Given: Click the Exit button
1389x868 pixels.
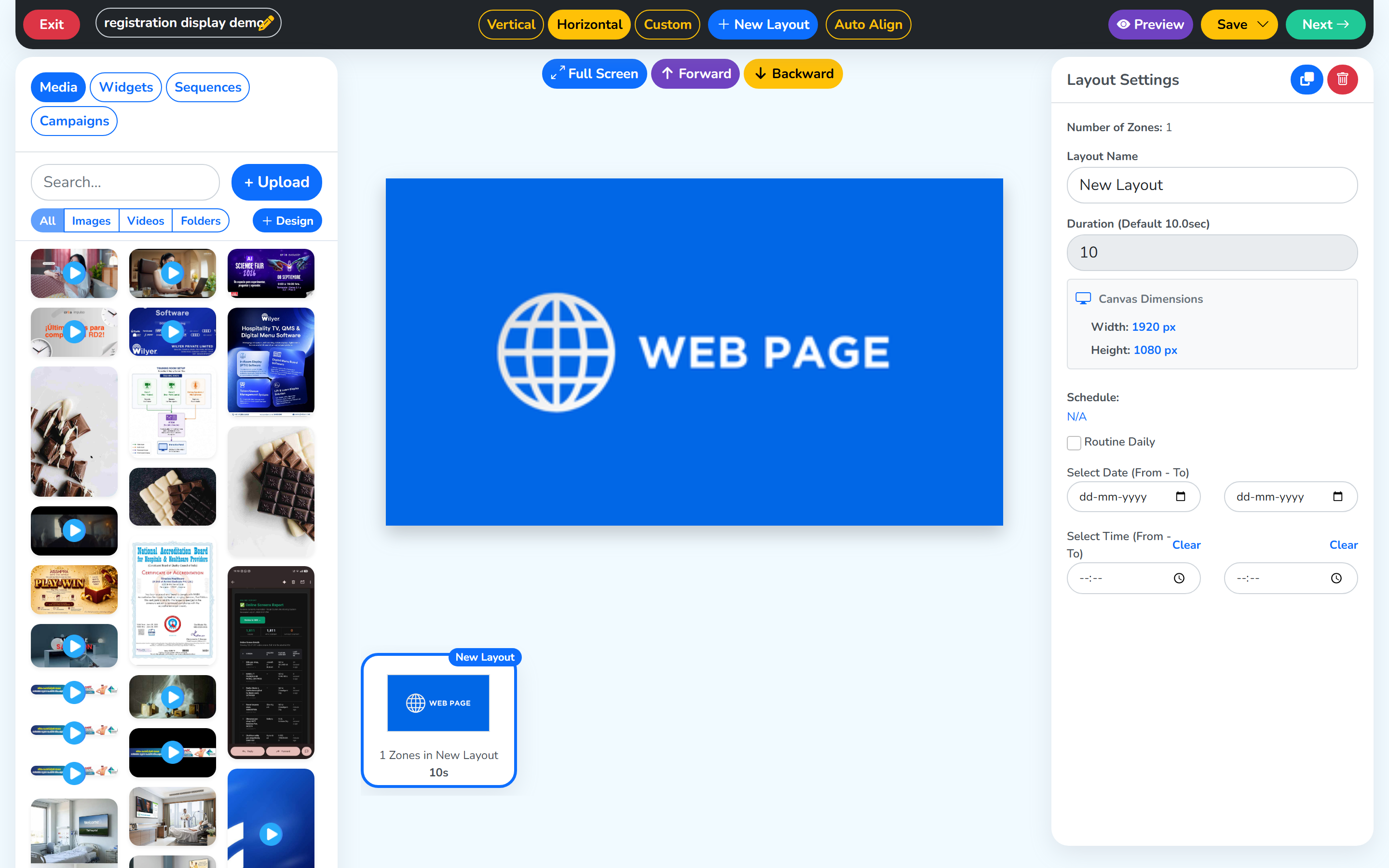Looking at the screenshot, I should [51, 24].
